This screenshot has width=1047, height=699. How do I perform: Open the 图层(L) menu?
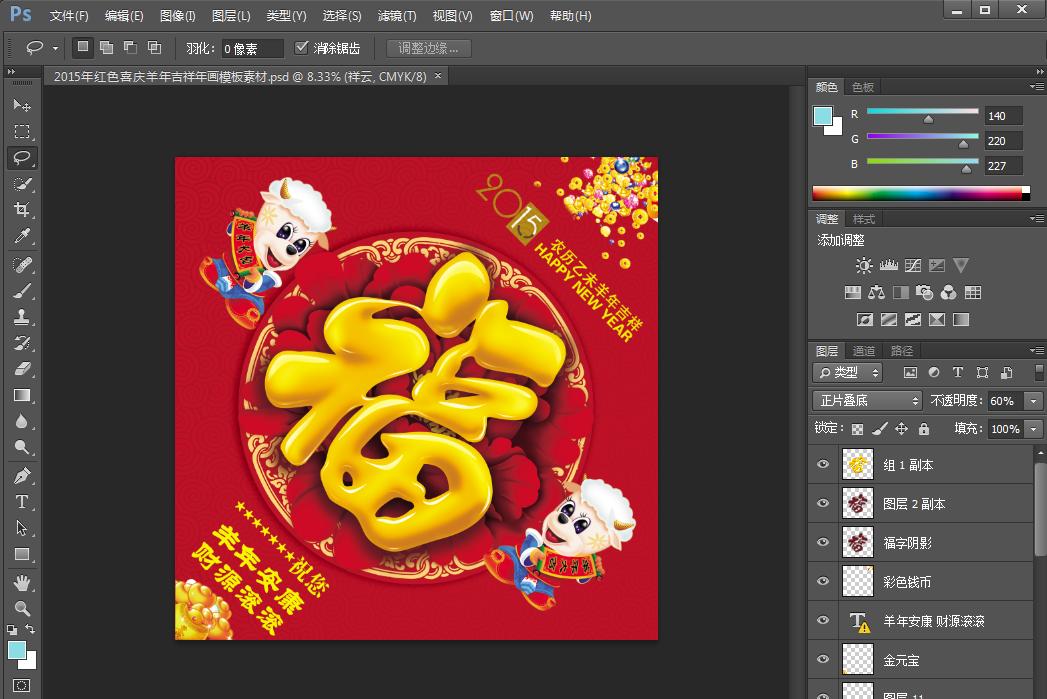coord(231,16)
